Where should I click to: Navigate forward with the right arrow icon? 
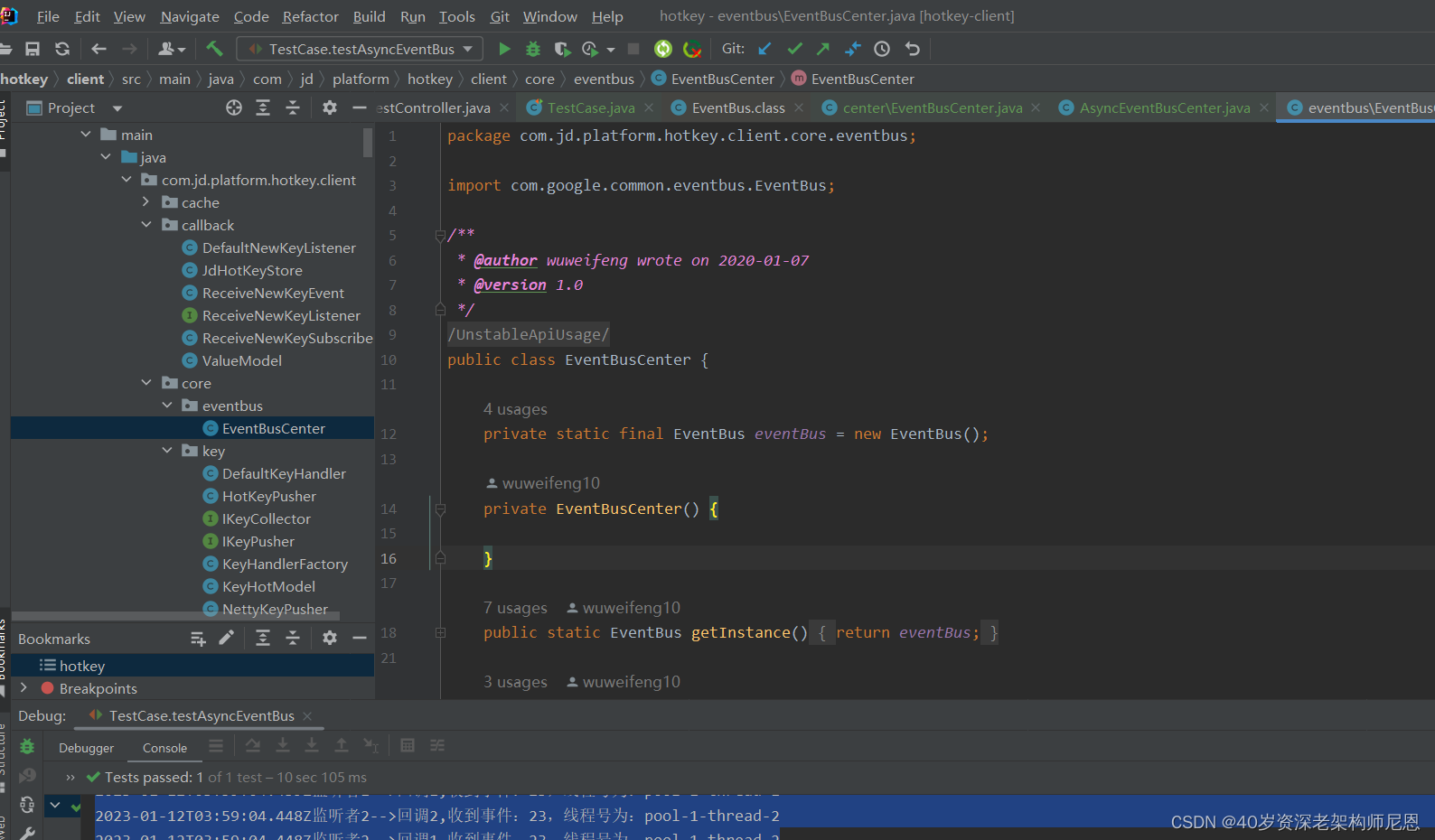click(x=129, y=49)
